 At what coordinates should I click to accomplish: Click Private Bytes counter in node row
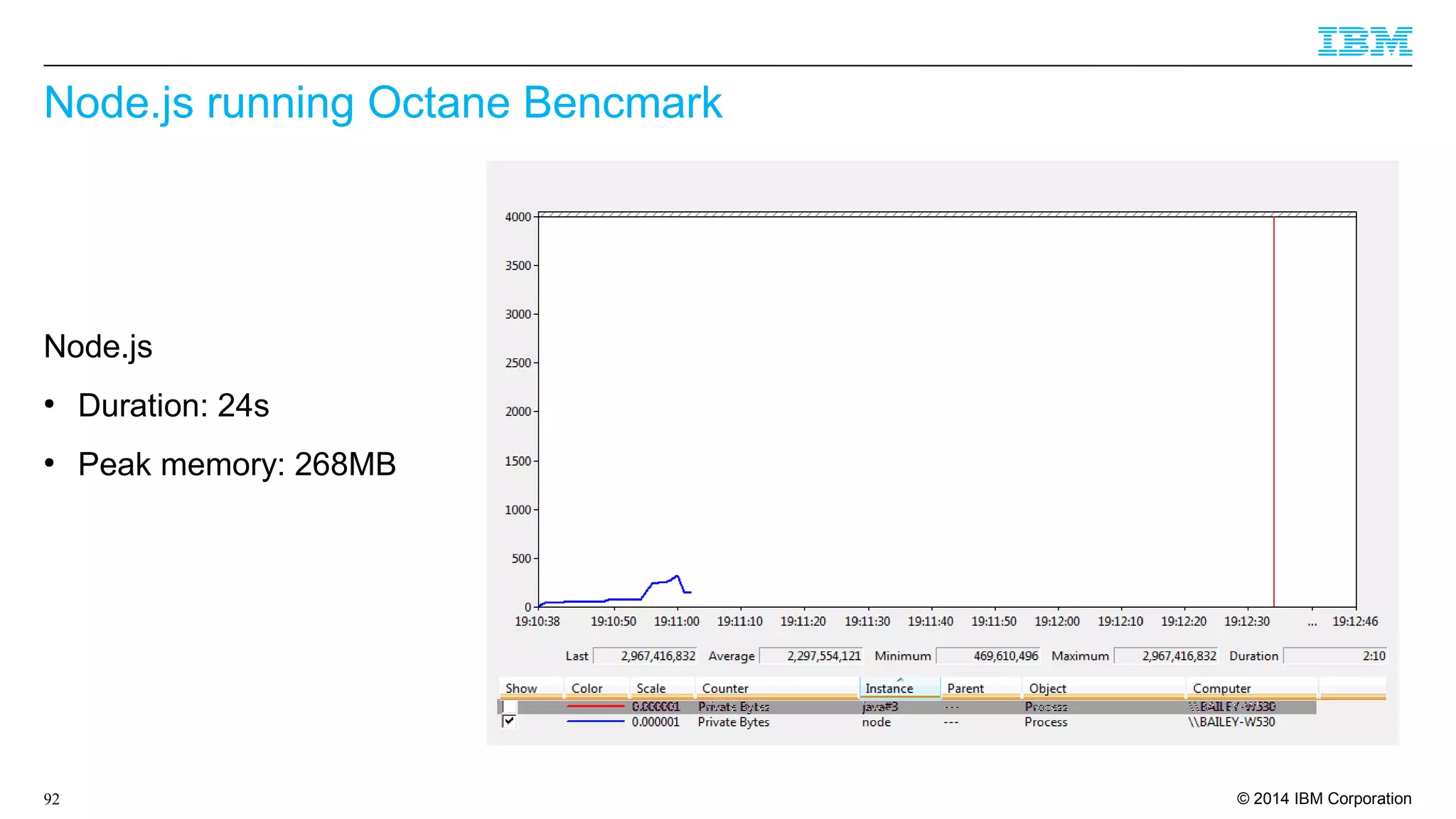734,722
